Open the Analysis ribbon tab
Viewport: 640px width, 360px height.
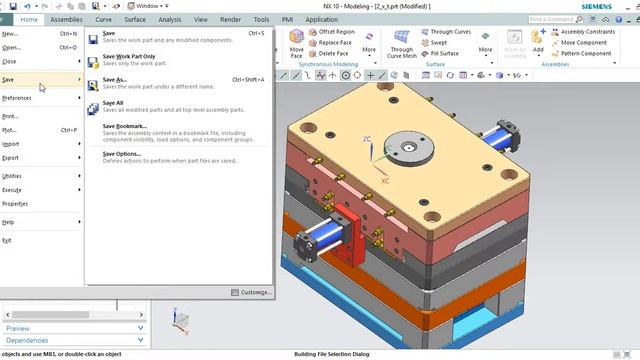click(170, 20)
